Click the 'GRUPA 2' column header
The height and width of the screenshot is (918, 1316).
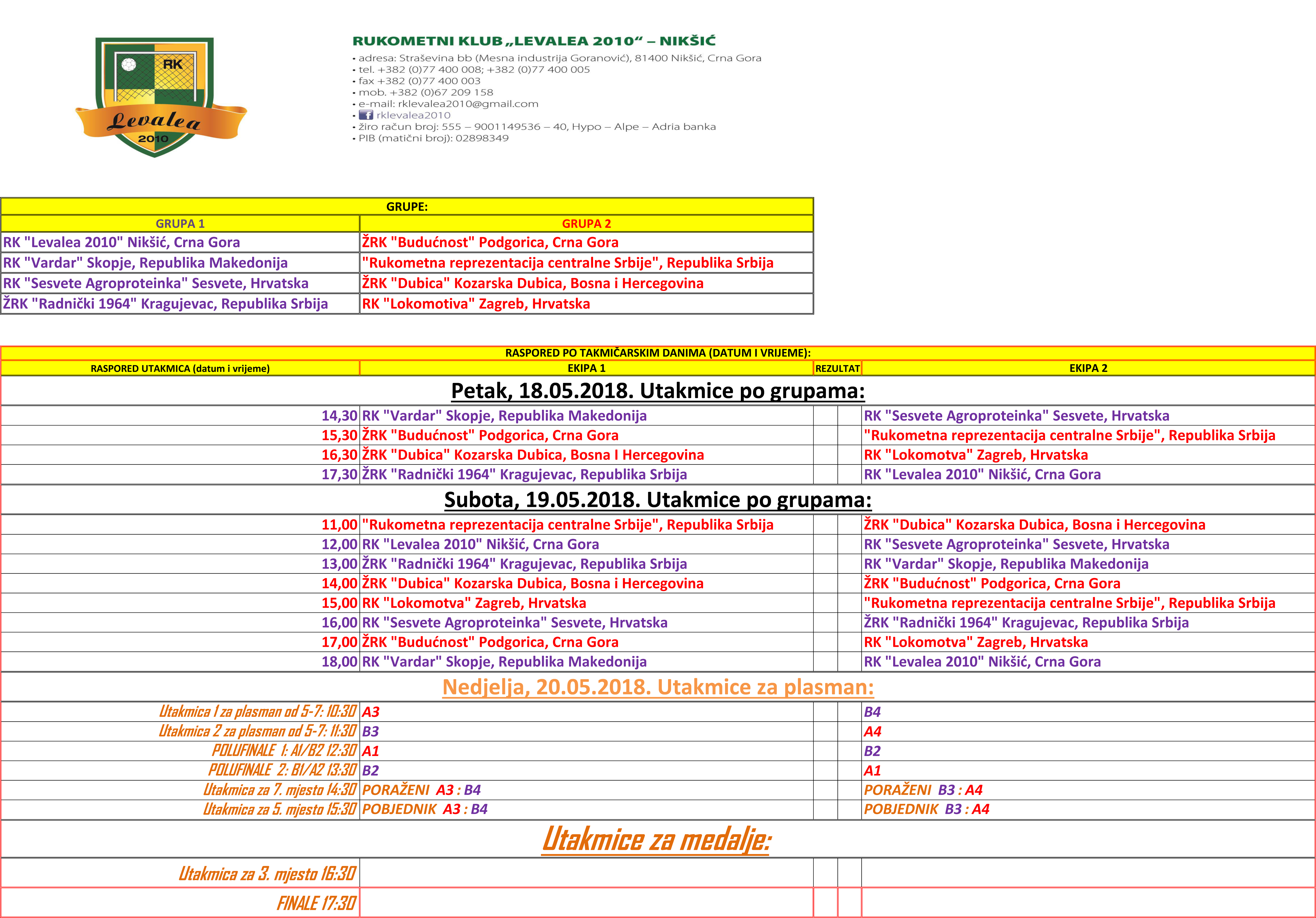586,224
